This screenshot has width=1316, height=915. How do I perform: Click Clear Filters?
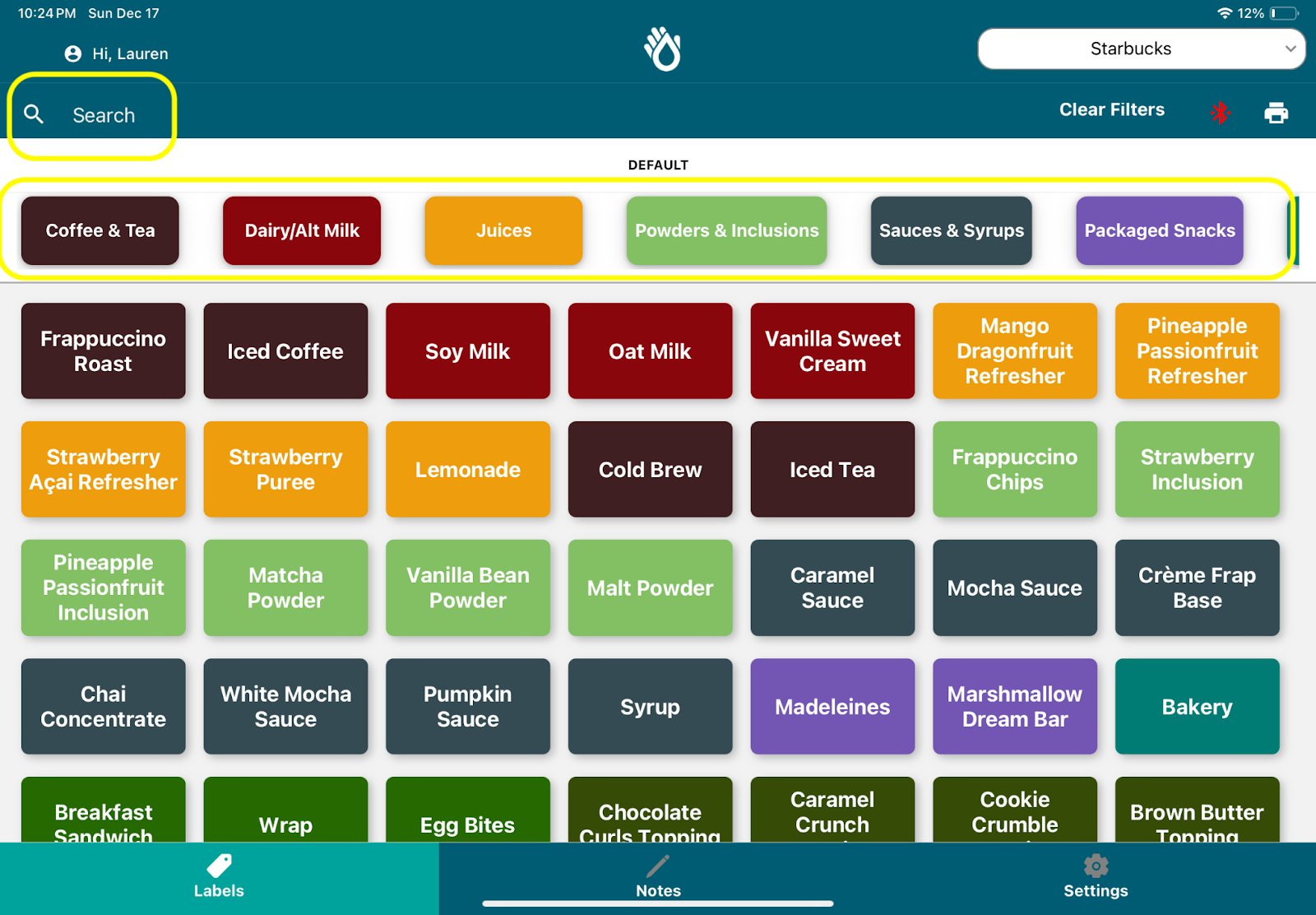click(1111, 109)
